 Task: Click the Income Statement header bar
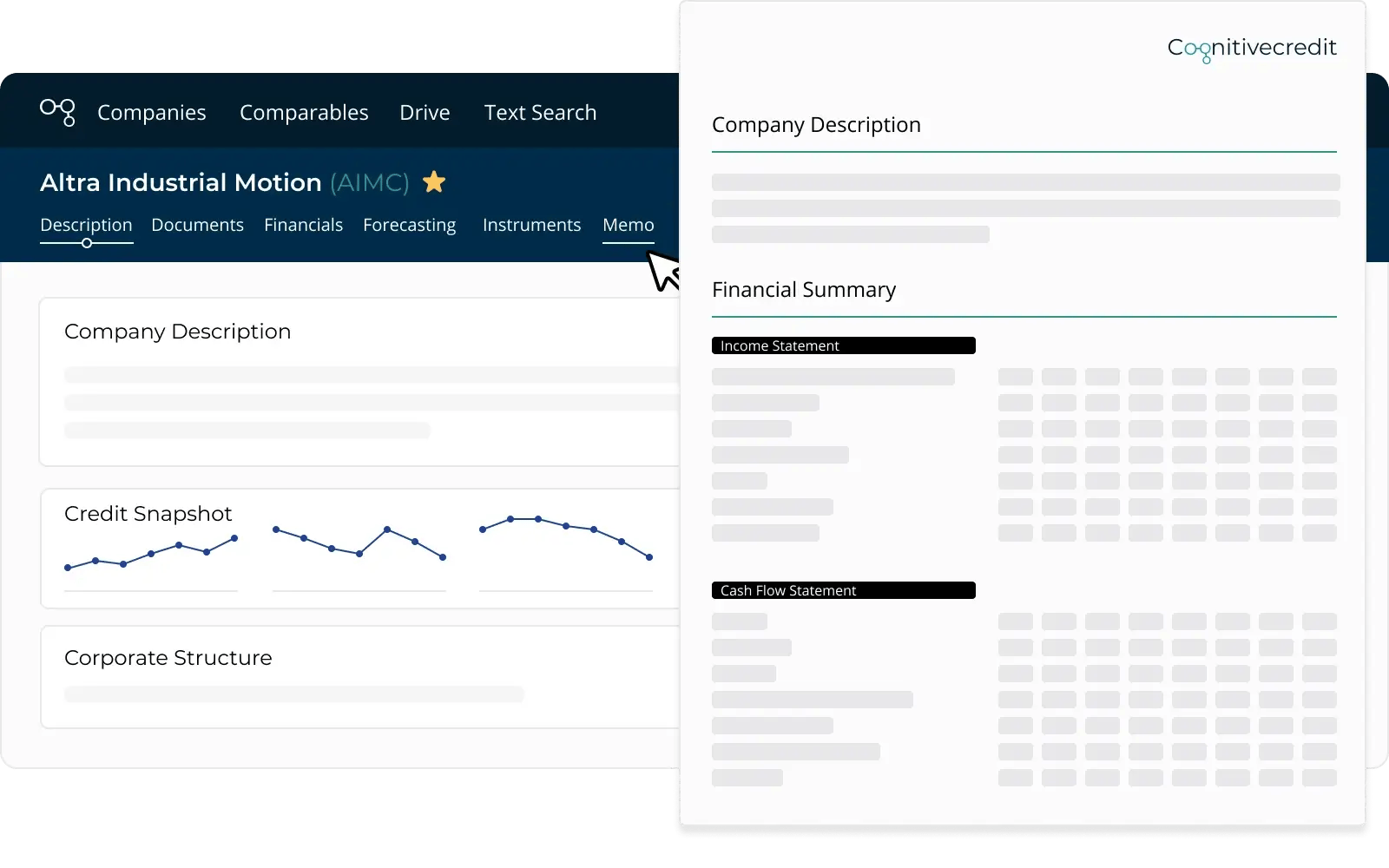pos(844,345)
